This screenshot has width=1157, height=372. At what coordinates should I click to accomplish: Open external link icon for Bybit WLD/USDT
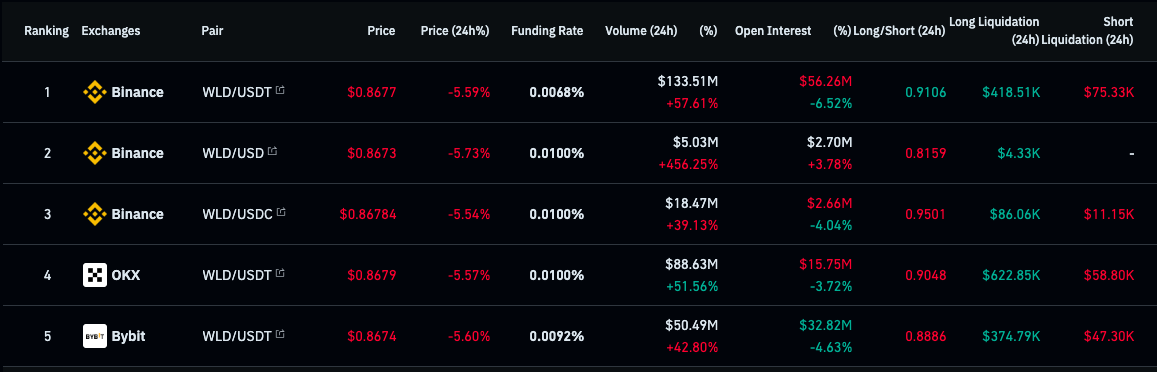280,334
